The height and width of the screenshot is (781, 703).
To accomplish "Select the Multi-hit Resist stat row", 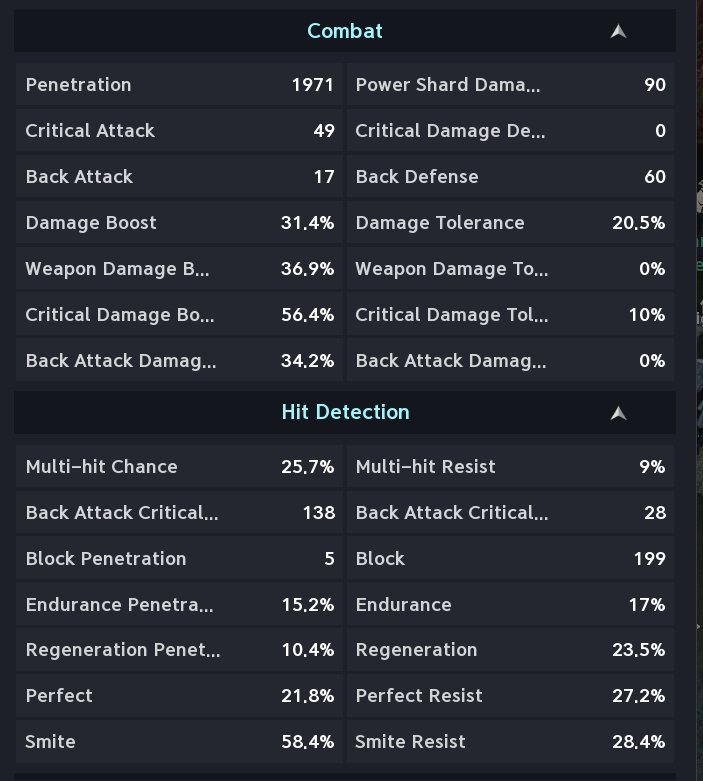I will coord(511,467).
